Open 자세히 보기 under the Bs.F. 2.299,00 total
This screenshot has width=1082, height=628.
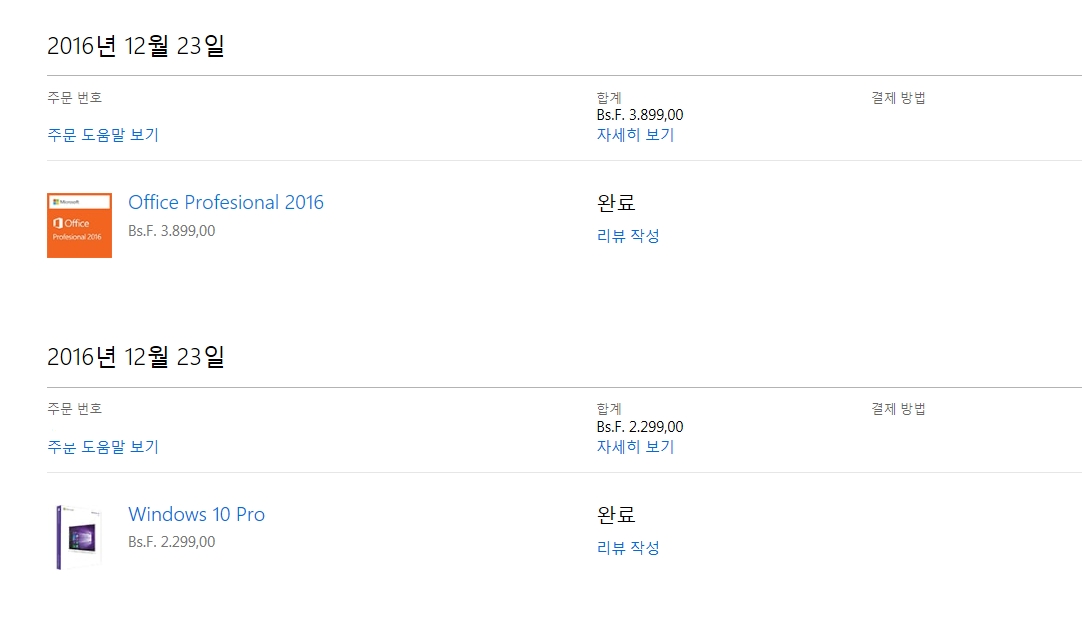pos(635,447)
